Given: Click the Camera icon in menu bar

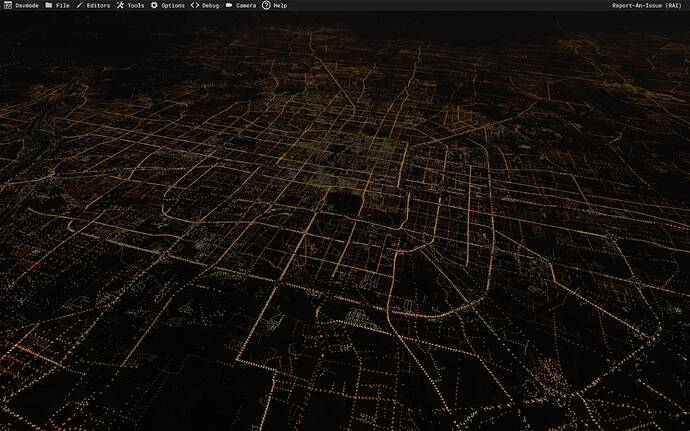Looking at the screenshot, I should point(229,5).
